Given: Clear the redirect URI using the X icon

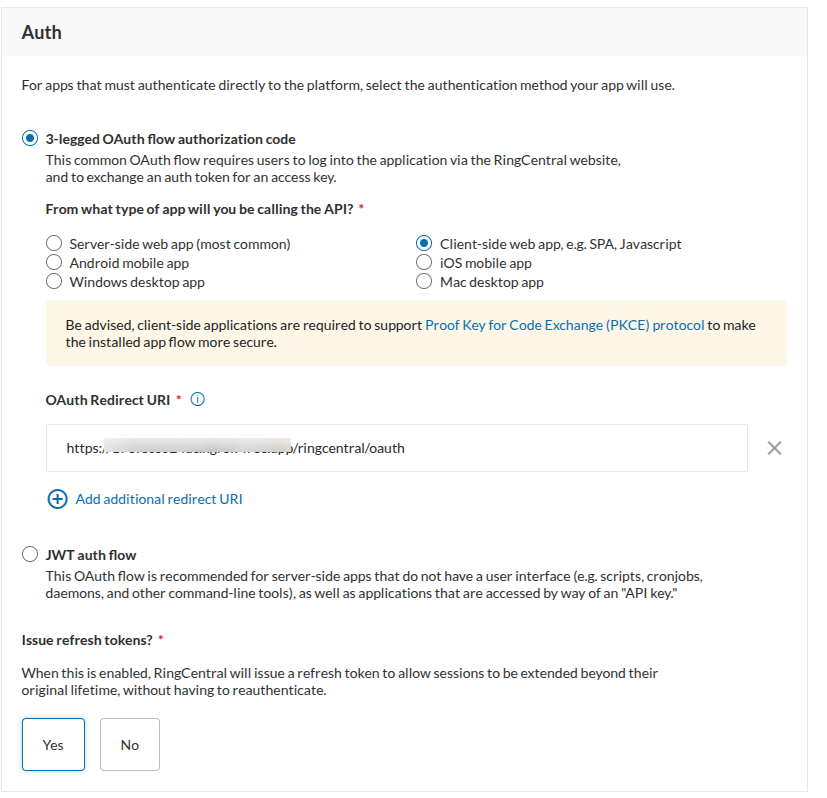Looking at the screenshot, I should coord(774,447).
